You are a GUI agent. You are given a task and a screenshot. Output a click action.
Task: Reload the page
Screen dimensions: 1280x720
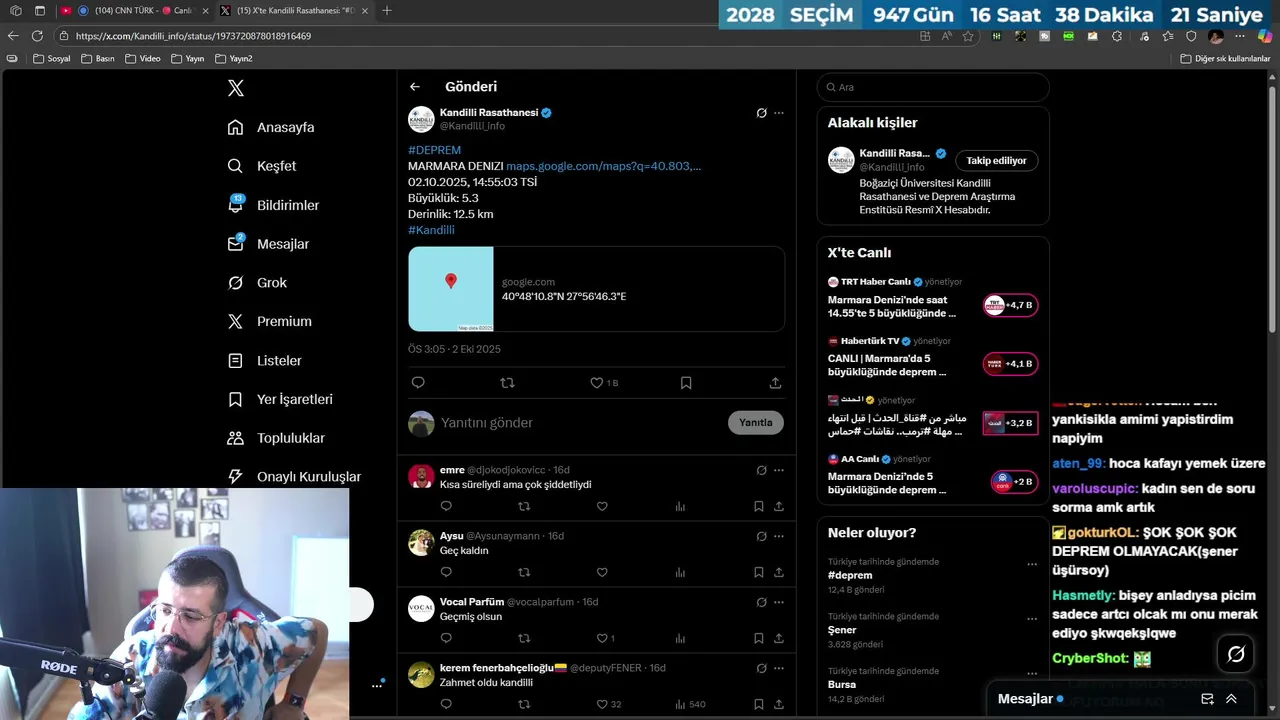[37, 36]
